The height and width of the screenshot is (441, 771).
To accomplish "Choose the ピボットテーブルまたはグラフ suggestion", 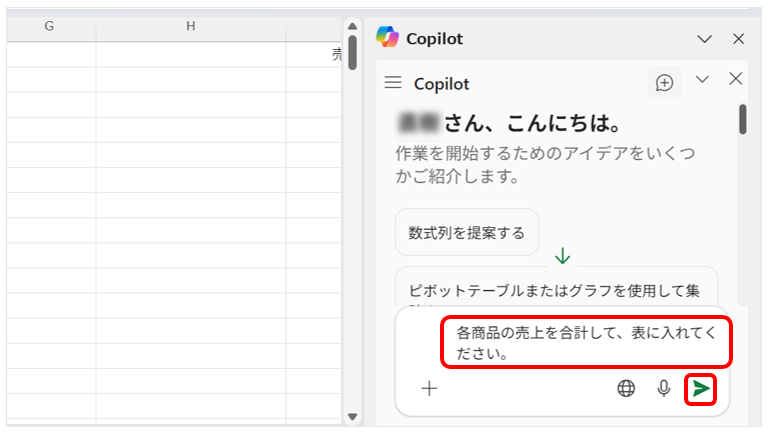I will tap(557, 287).
